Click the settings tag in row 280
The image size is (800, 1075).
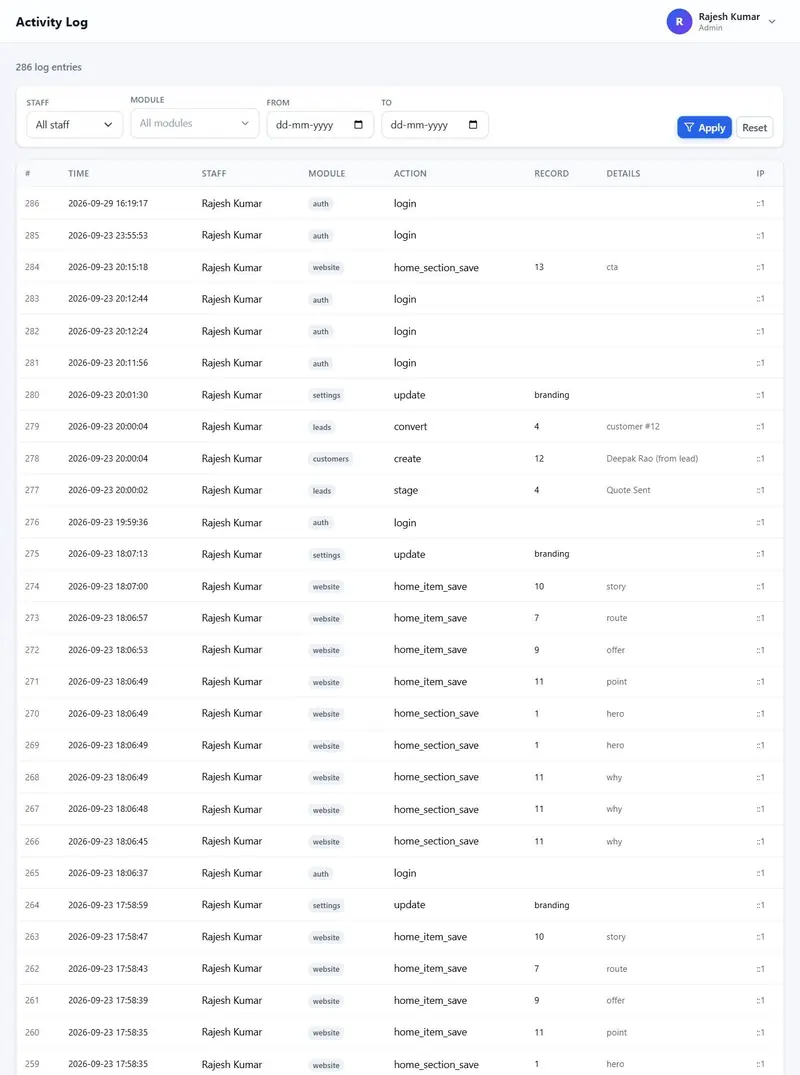(x=326, y=395)
